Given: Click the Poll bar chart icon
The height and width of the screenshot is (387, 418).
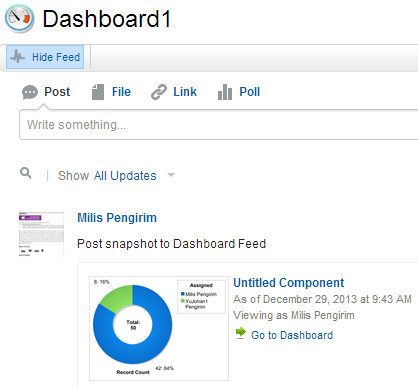Looking at the screenshot, I should 225,92.
